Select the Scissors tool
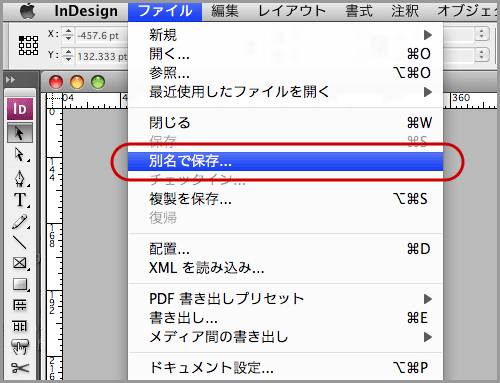Screen dimensions: 500x383 coord(20,368)
